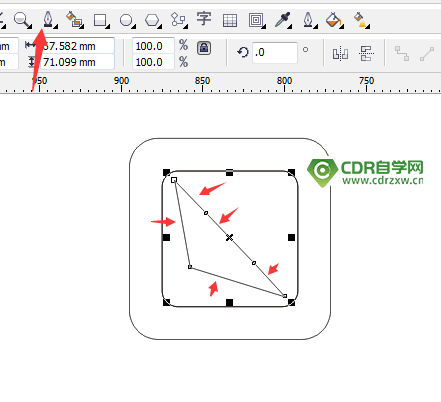Select the Interactive Fill tool
The height and width of the screenshot is (402, 441).
point(361,19)
